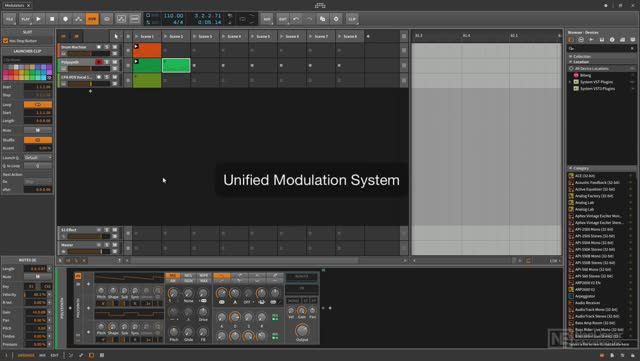Switch to MIX view in the bottom bar

pos(42,355)
